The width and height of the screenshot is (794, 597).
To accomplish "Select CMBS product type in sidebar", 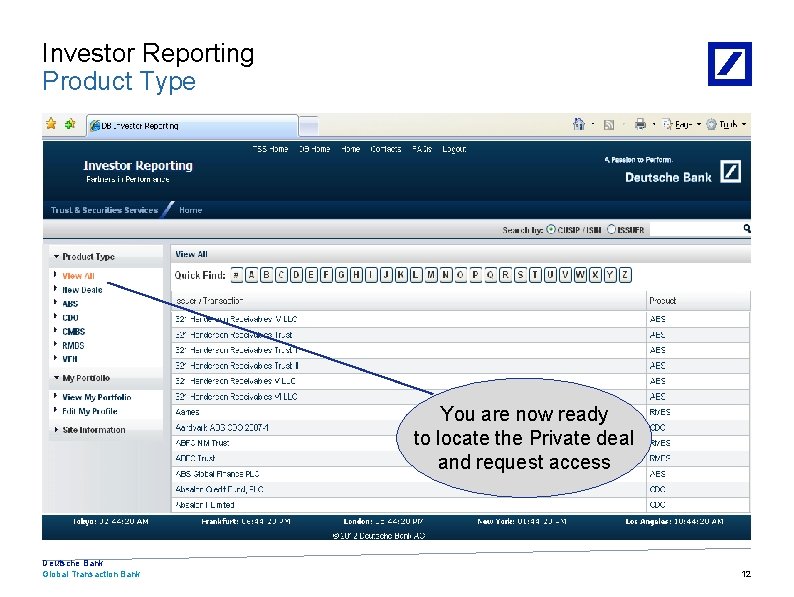I will [x=73, y=332].
